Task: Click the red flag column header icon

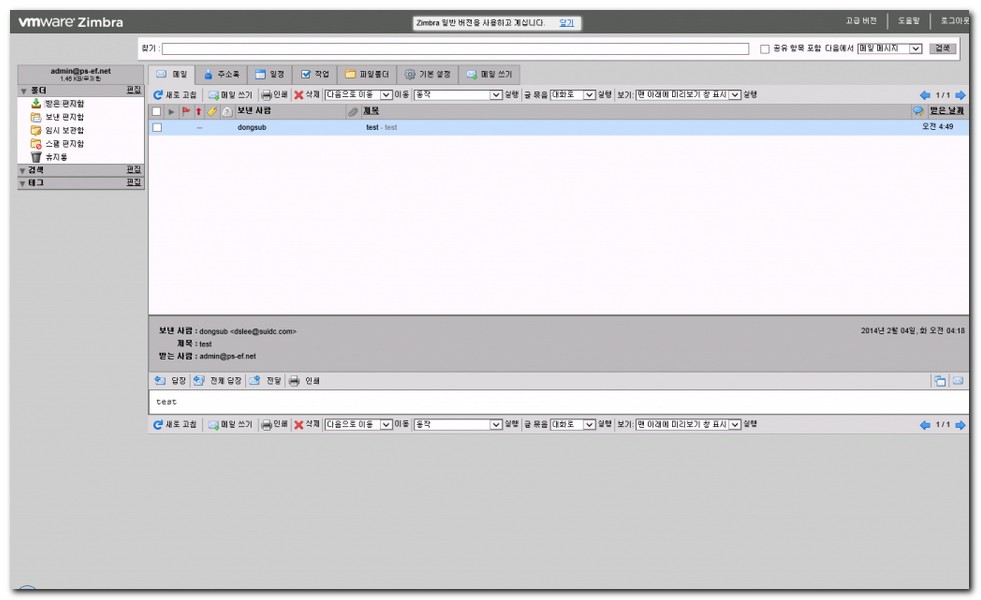Action: point(185,112)
